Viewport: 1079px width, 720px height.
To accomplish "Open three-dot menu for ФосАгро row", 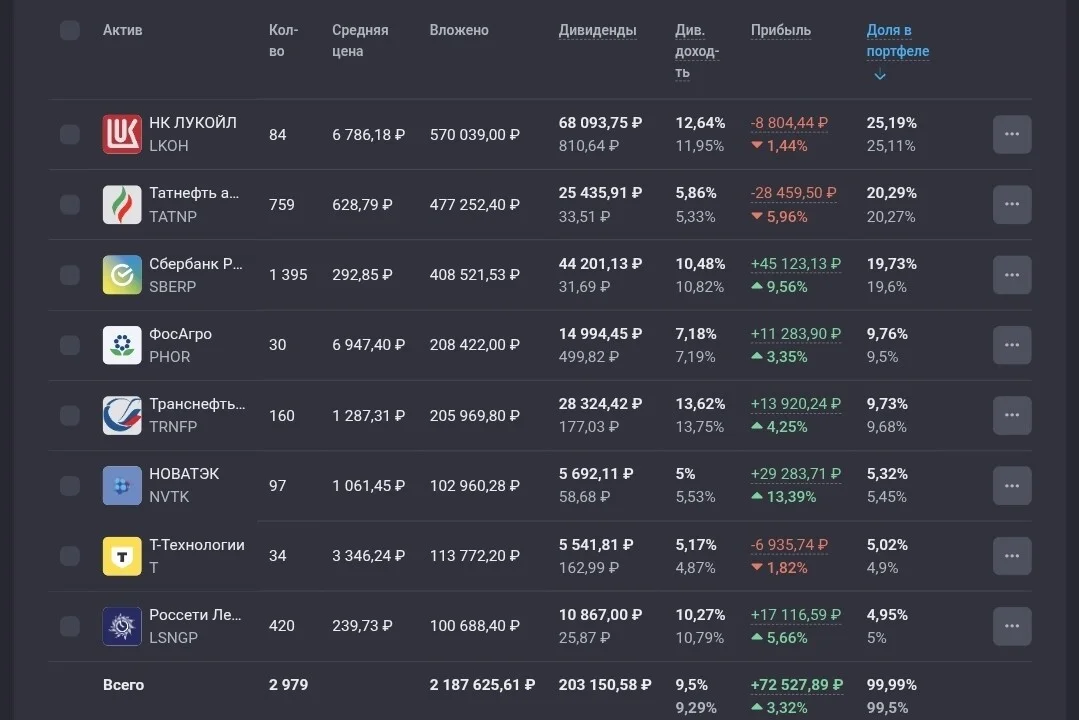I will click(x=1012, y=345).
